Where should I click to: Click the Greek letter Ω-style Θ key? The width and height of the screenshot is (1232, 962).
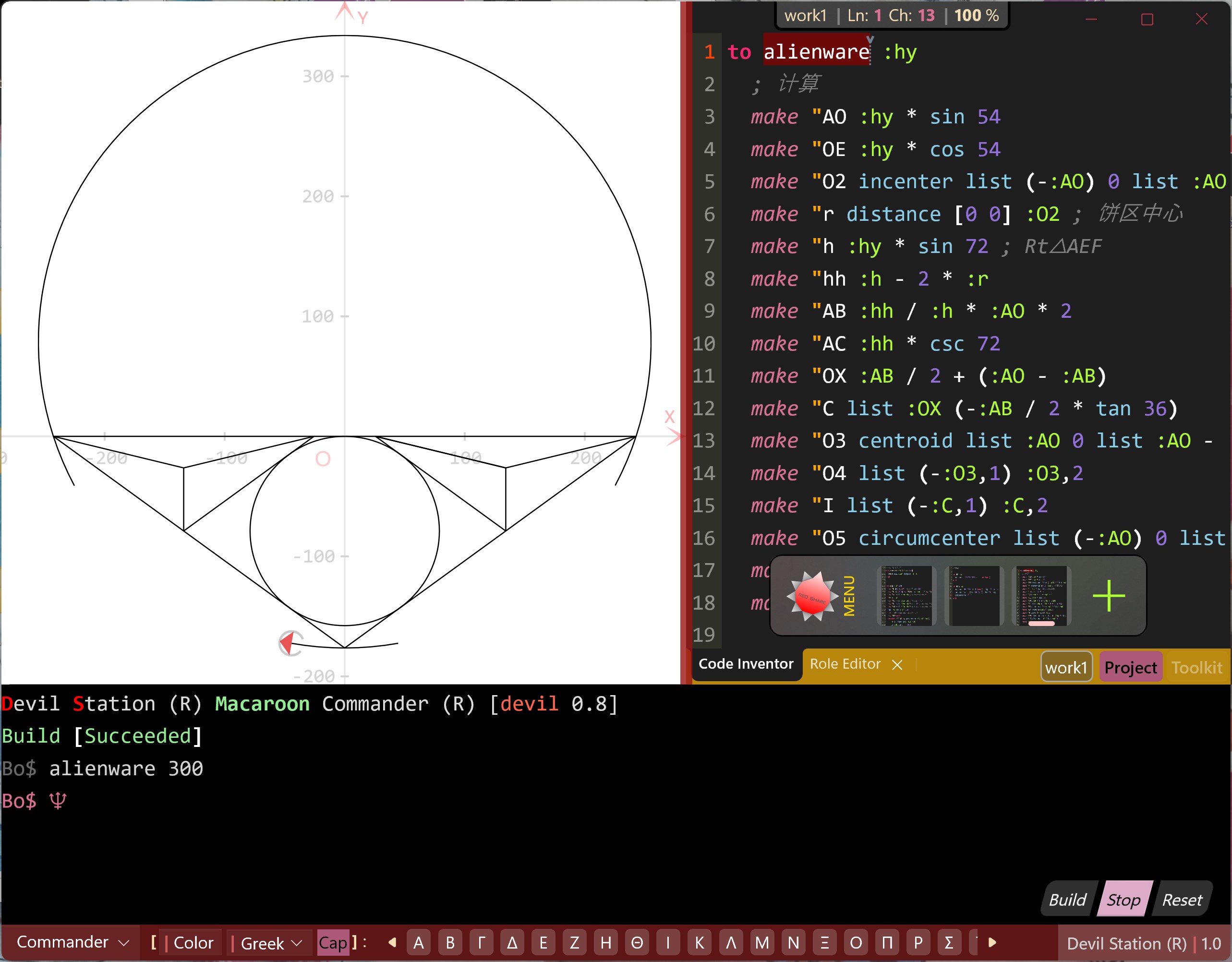(637, 943)
